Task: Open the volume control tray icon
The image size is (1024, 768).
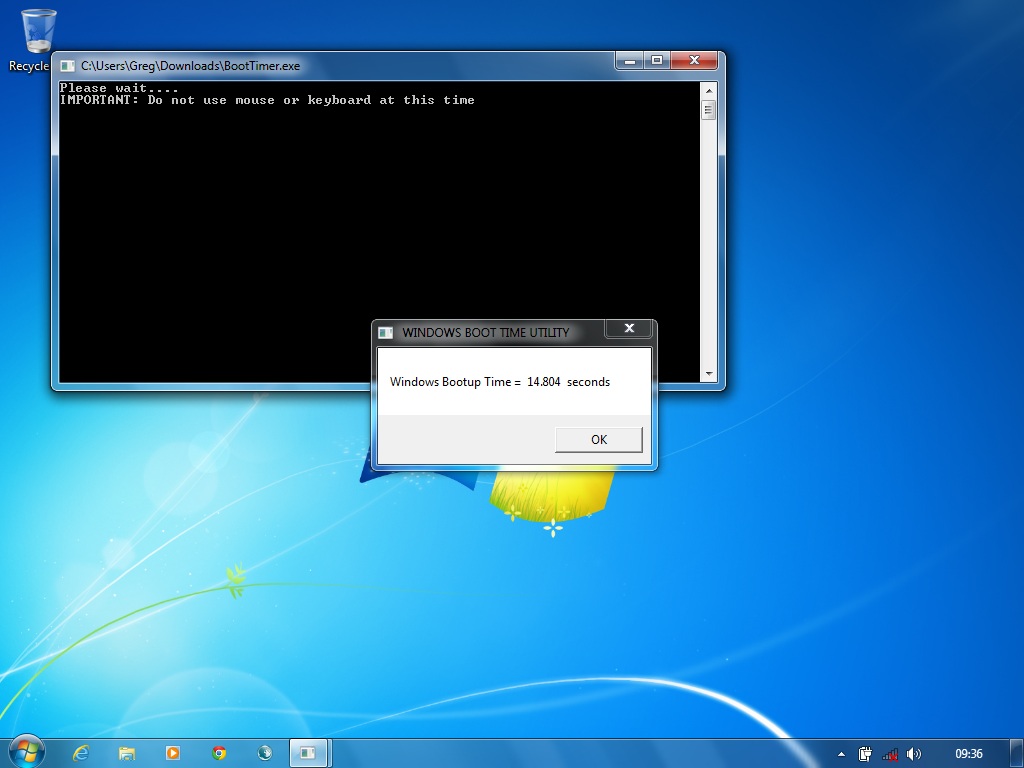Action: coord(914,754)
